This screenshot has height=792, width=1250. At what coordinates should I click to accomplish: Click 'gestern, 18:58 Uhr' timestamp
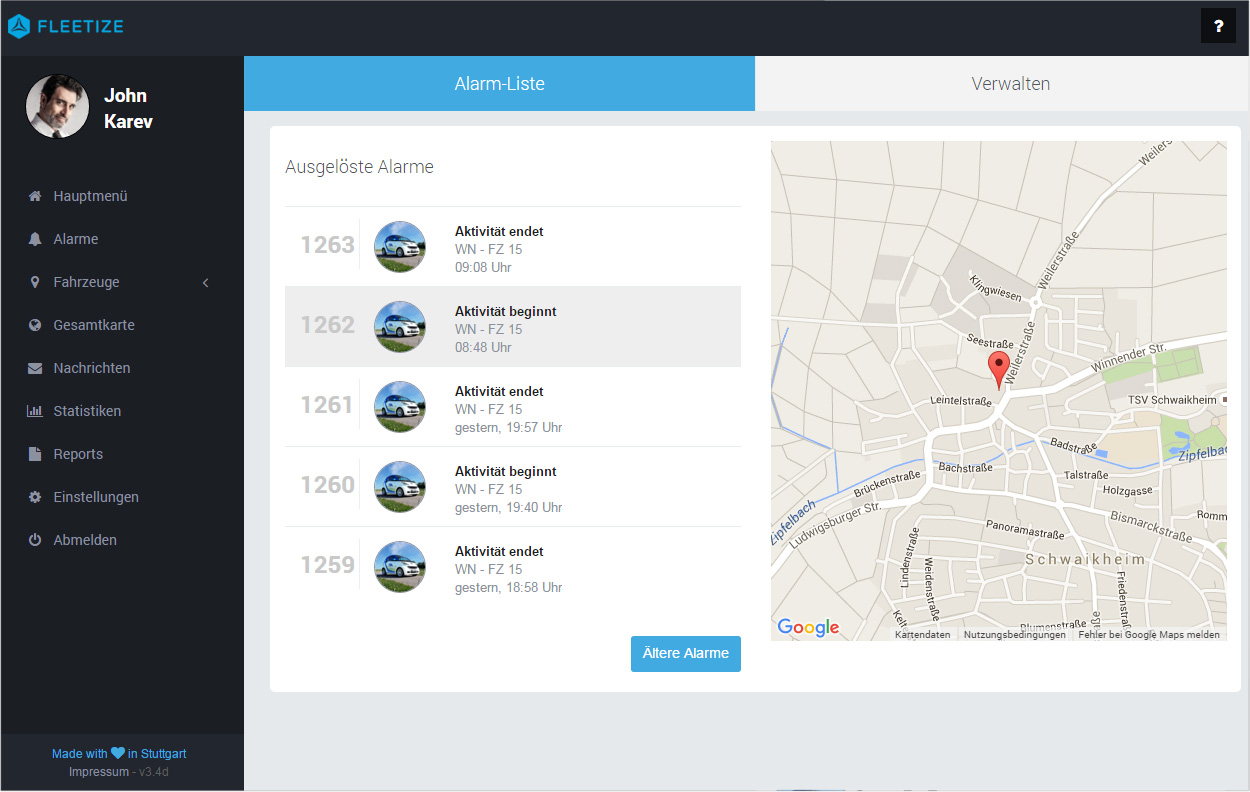point(508,588)
